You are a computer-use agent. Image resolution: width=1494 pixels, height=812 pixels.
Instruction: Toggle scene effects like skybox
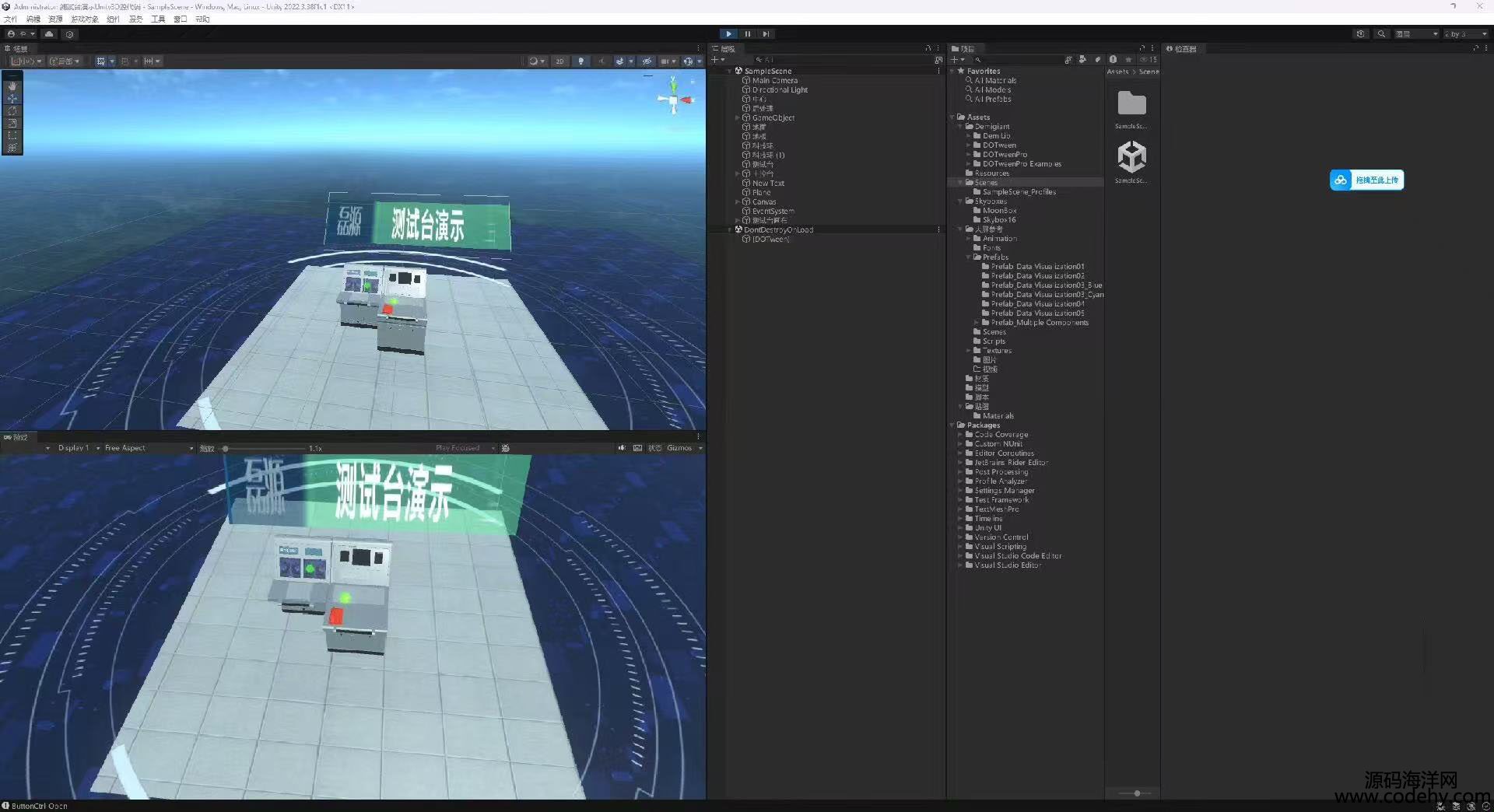pyautogui.click(x=620, y=61)
